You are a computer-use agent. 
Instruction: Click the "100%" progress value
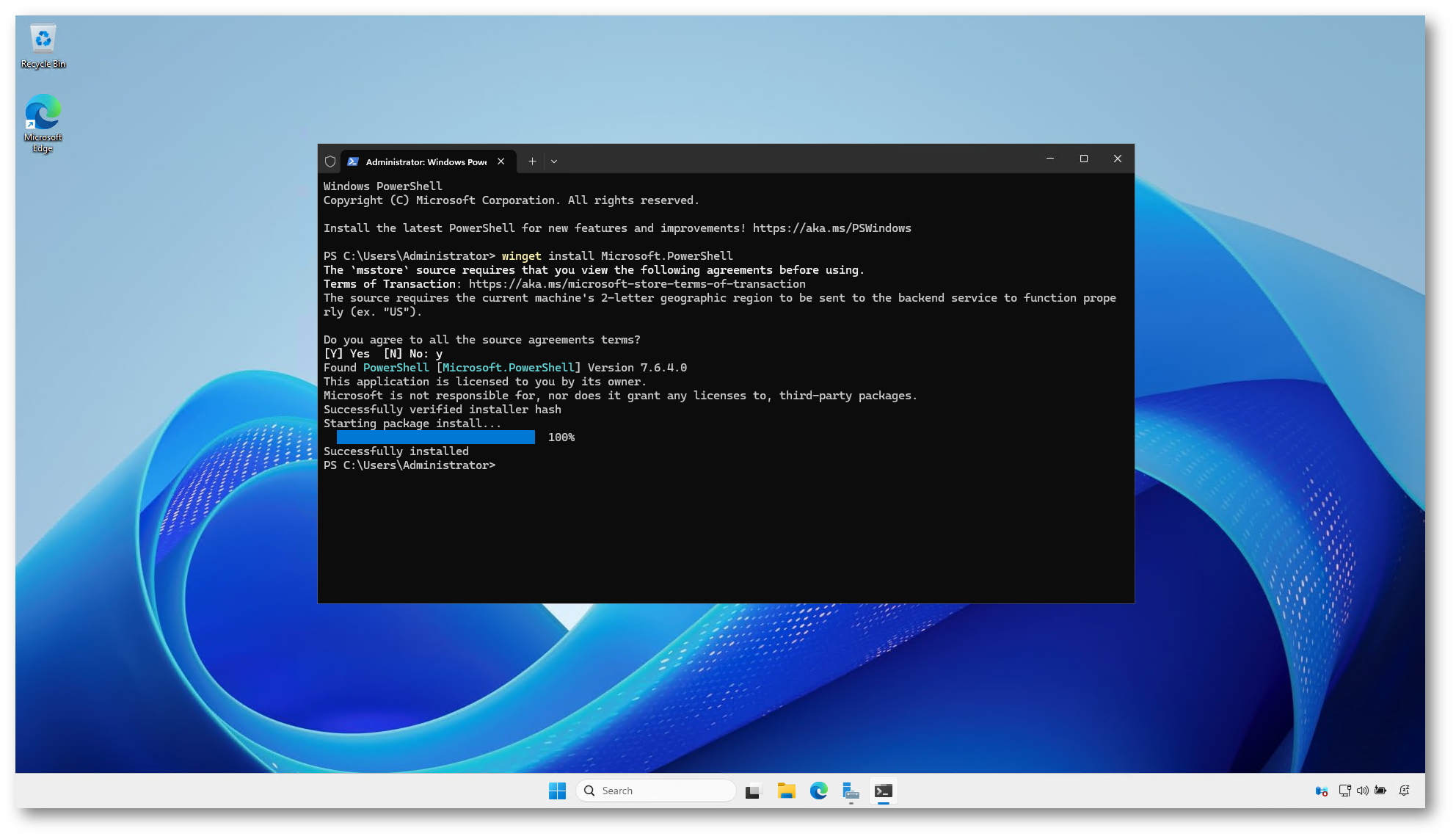point(561,437)
